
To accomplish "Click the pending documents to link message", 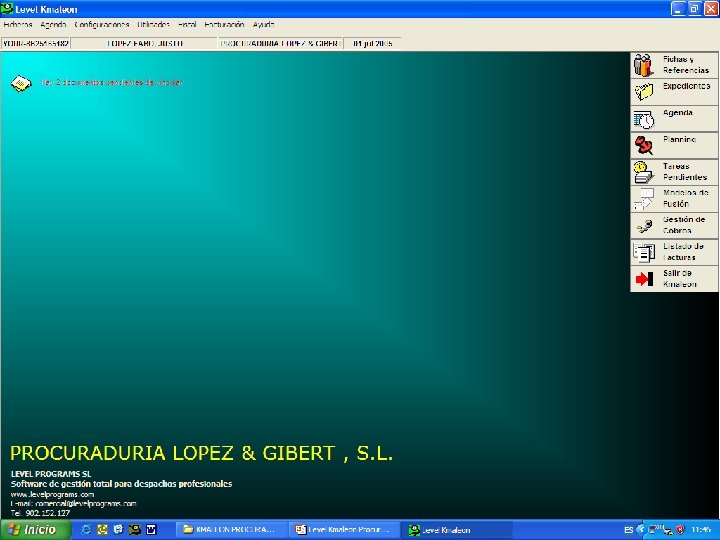I will [x=112, y=83].
